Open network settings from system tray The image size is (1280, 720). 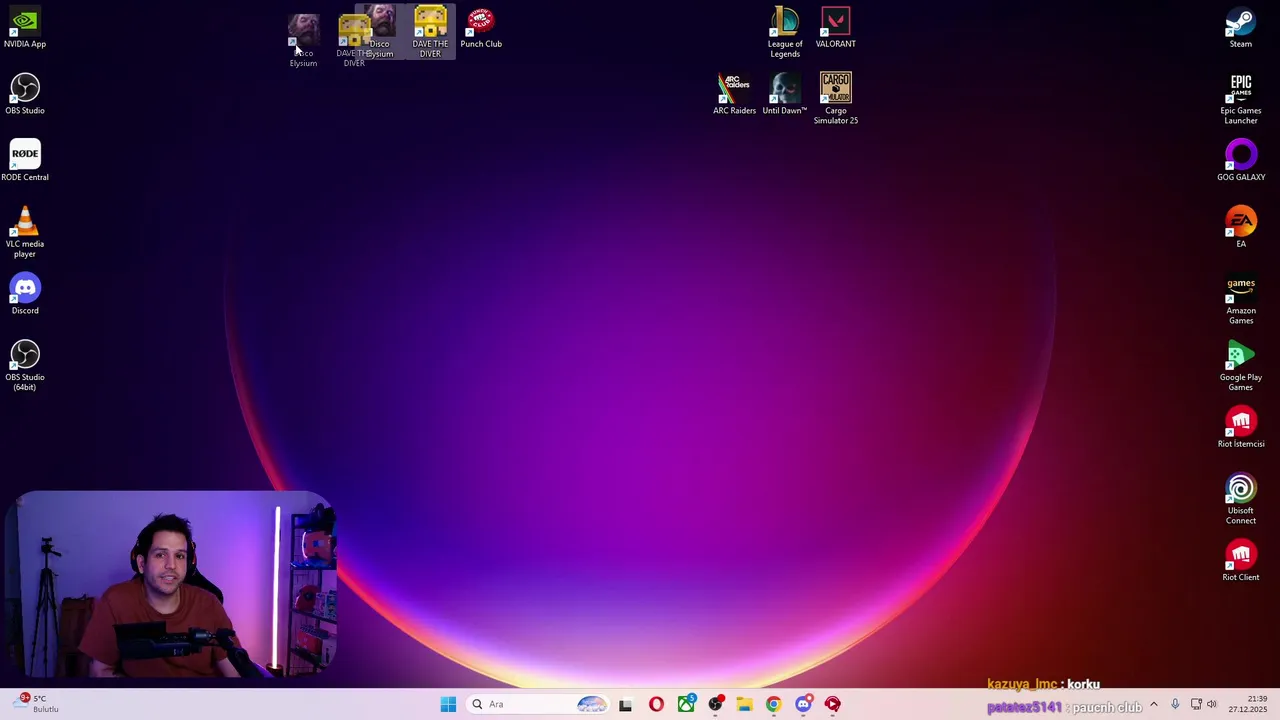click(1196, 704)
